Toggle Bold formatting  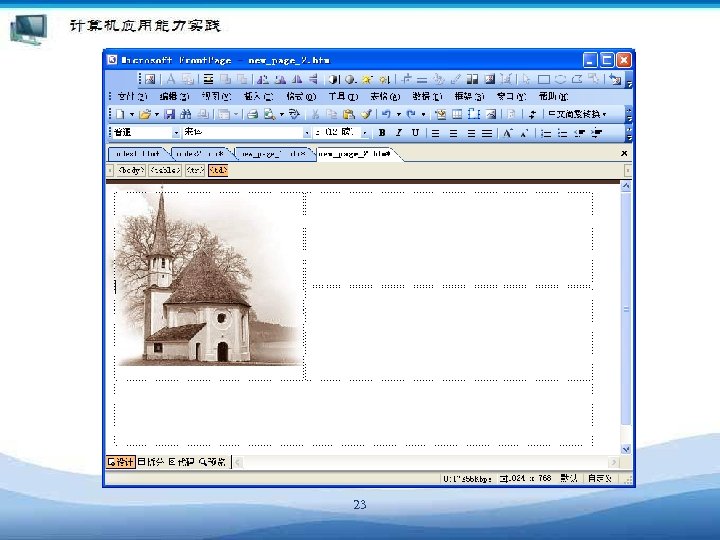[x=382, y=133]
